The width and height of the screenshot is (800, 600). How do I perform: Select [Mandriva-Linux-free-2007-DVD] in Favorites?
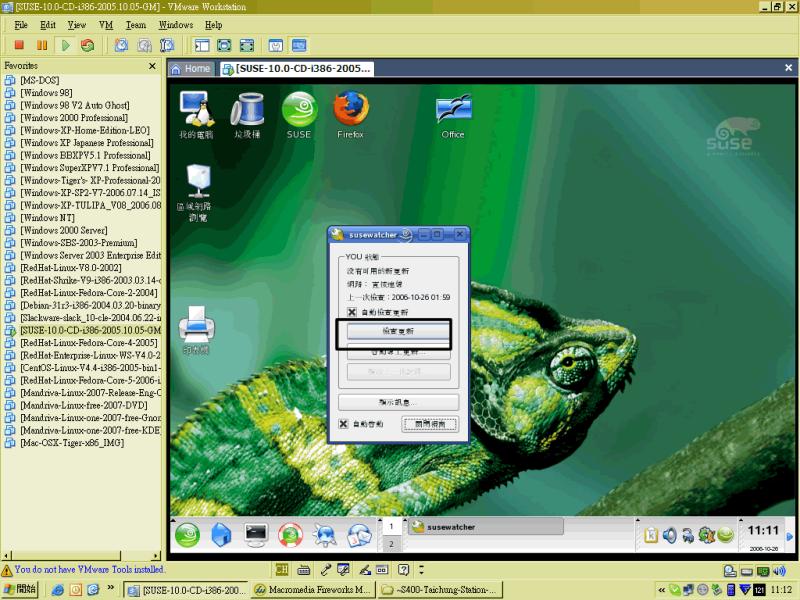[84, 405]
